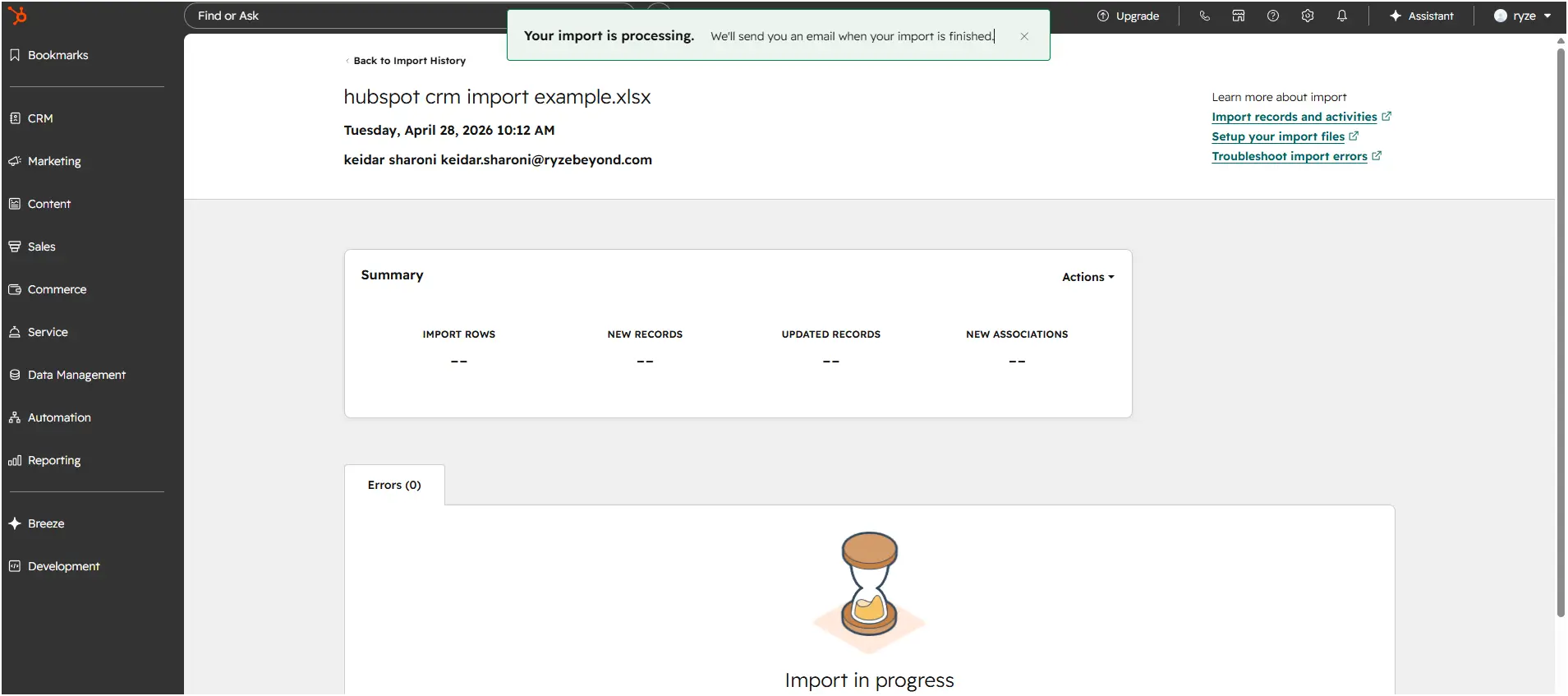Click the back chevron before Import History

pos(347,61)
